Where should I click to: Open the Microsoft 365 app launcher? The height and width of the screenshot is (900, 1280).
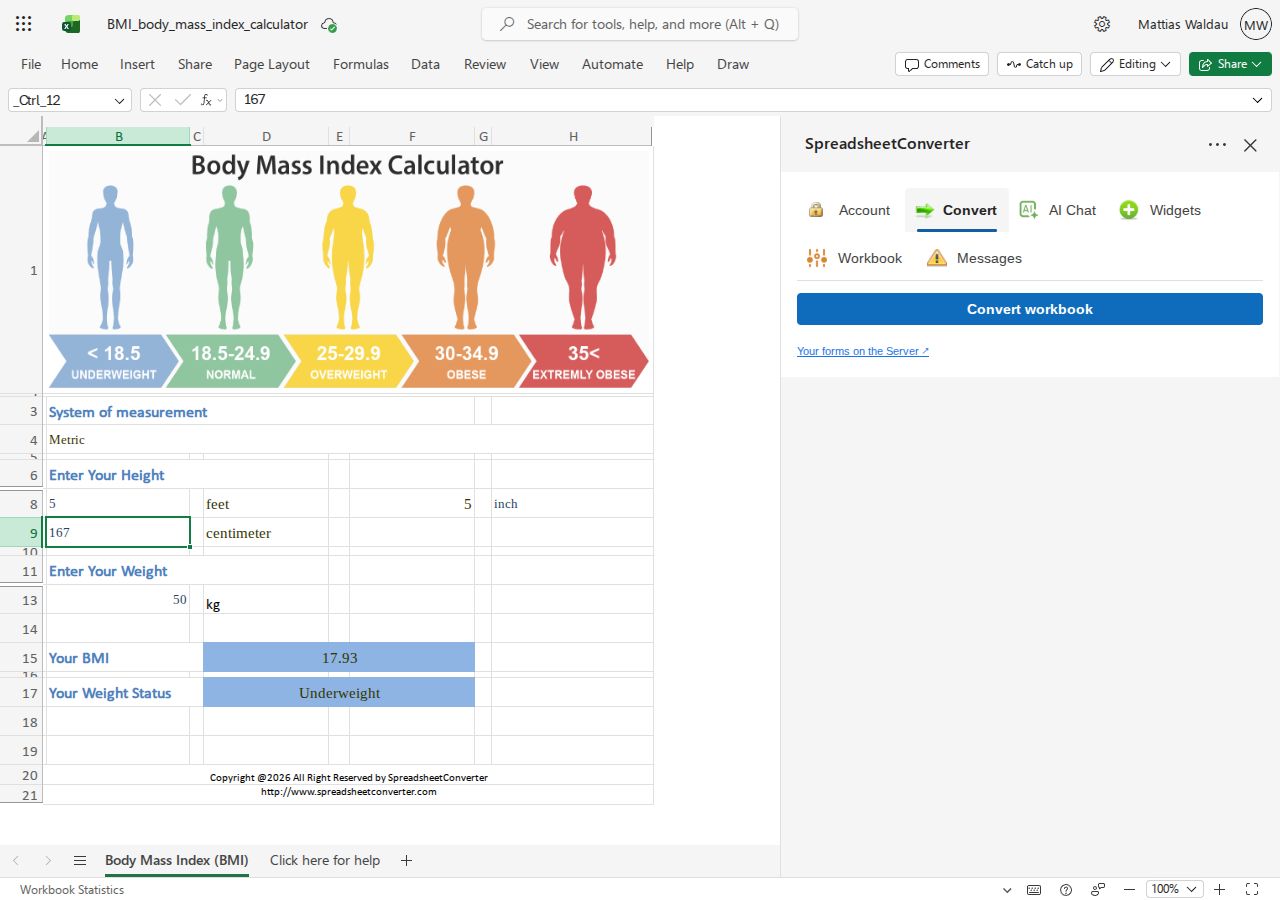[x=24, y=24]
